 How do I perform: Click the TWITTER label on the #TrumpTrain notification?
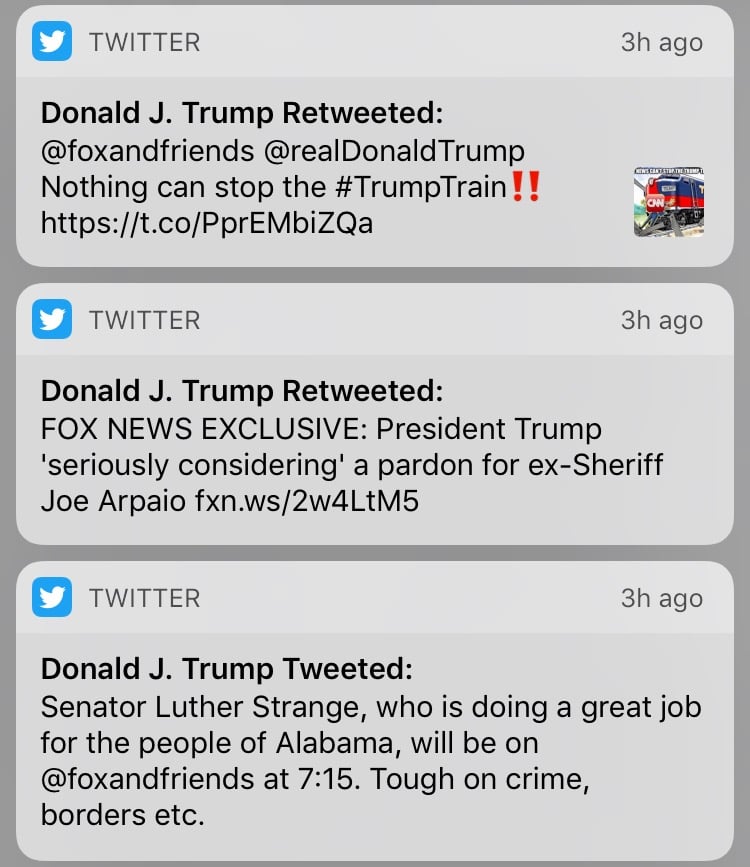click(x=145, y=42)
